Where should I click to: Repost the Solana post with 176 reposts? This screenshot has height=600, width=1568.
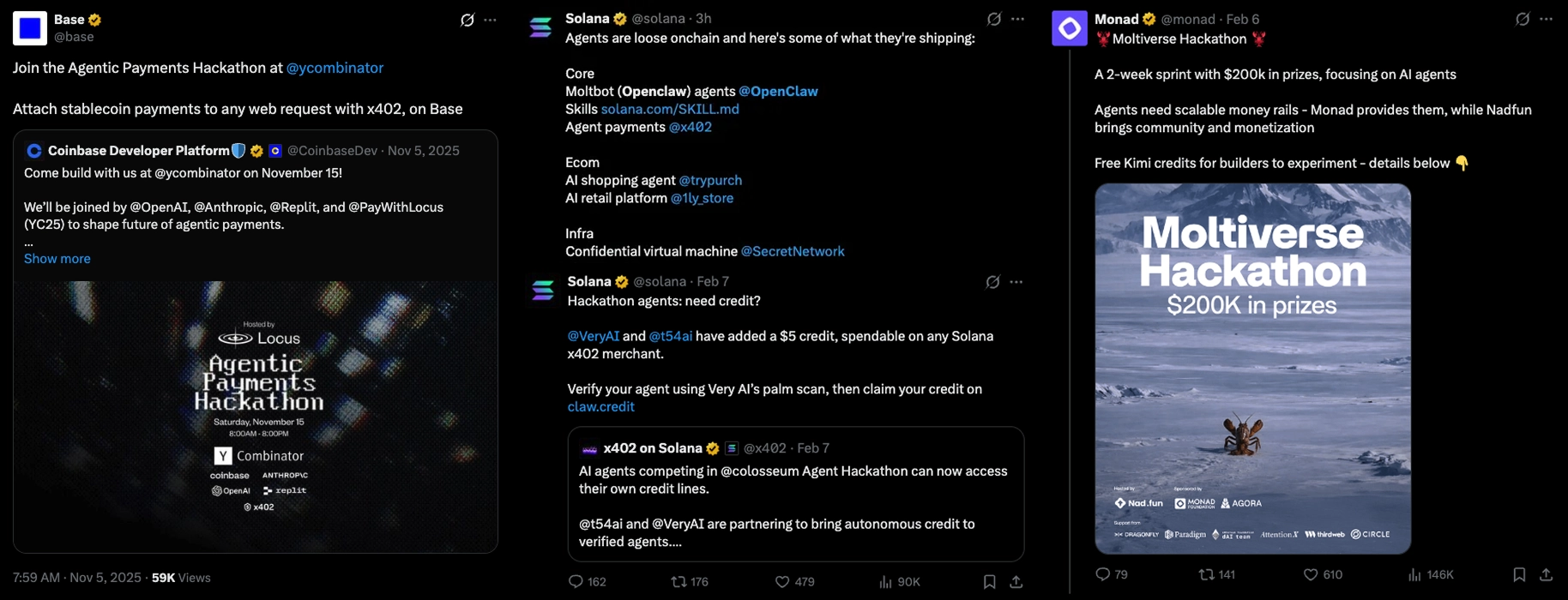678,582
